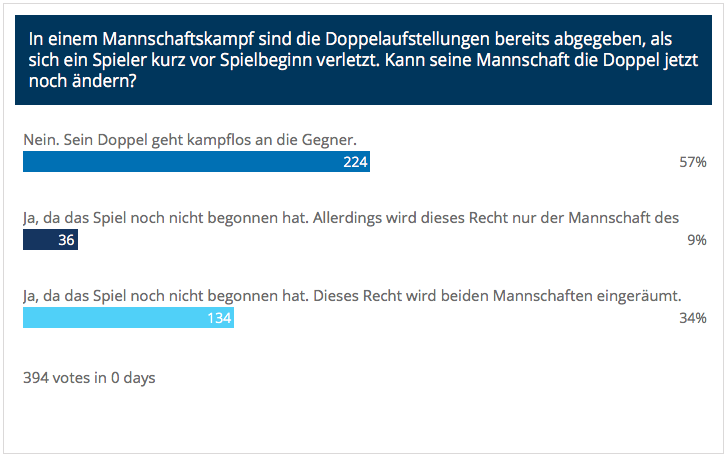Click the empty track right of the 134 bar
727x457 pixels.
(451, 317)
